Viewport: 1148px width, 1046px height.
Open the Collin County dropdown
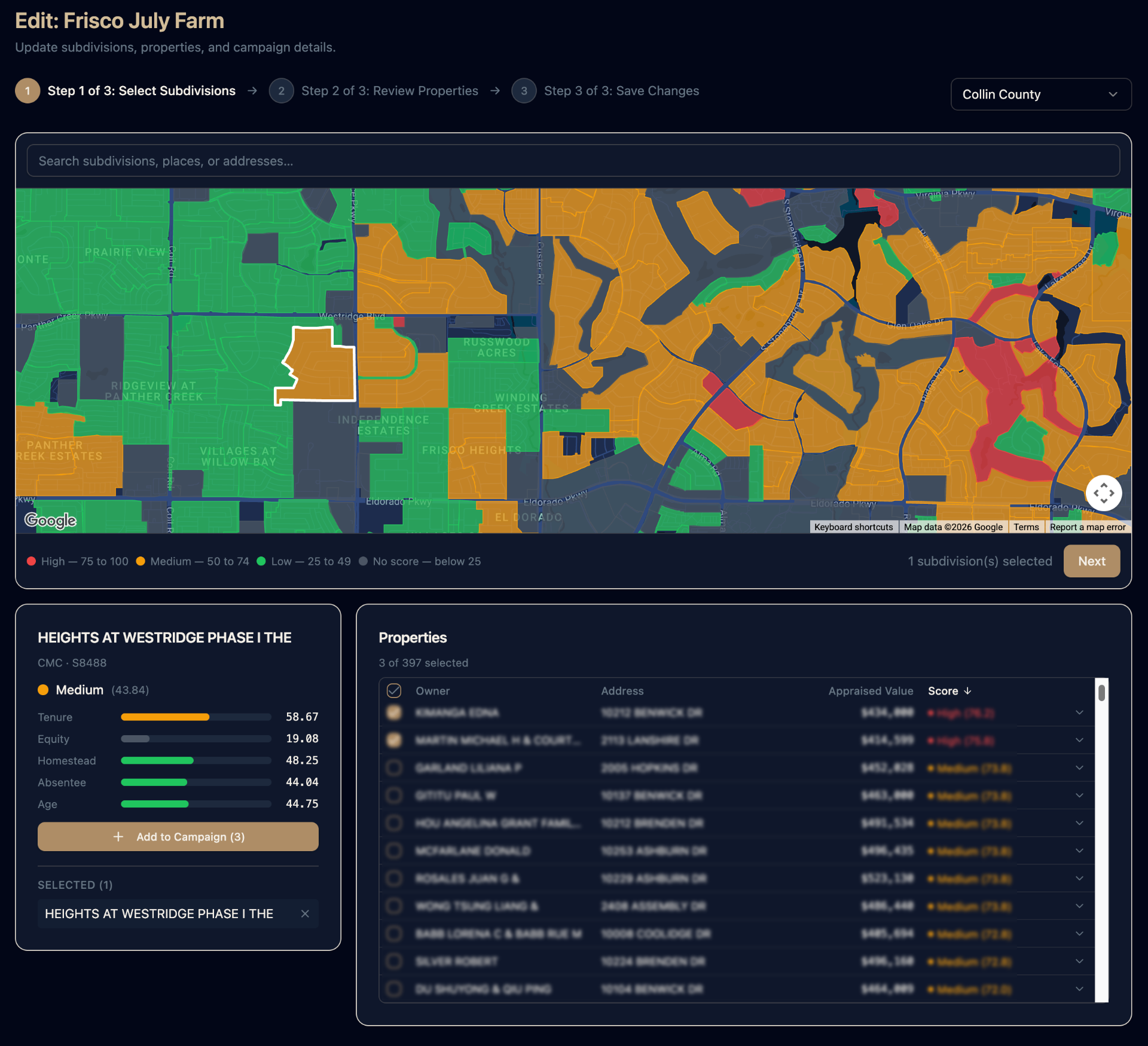(x=1040, y=94)
